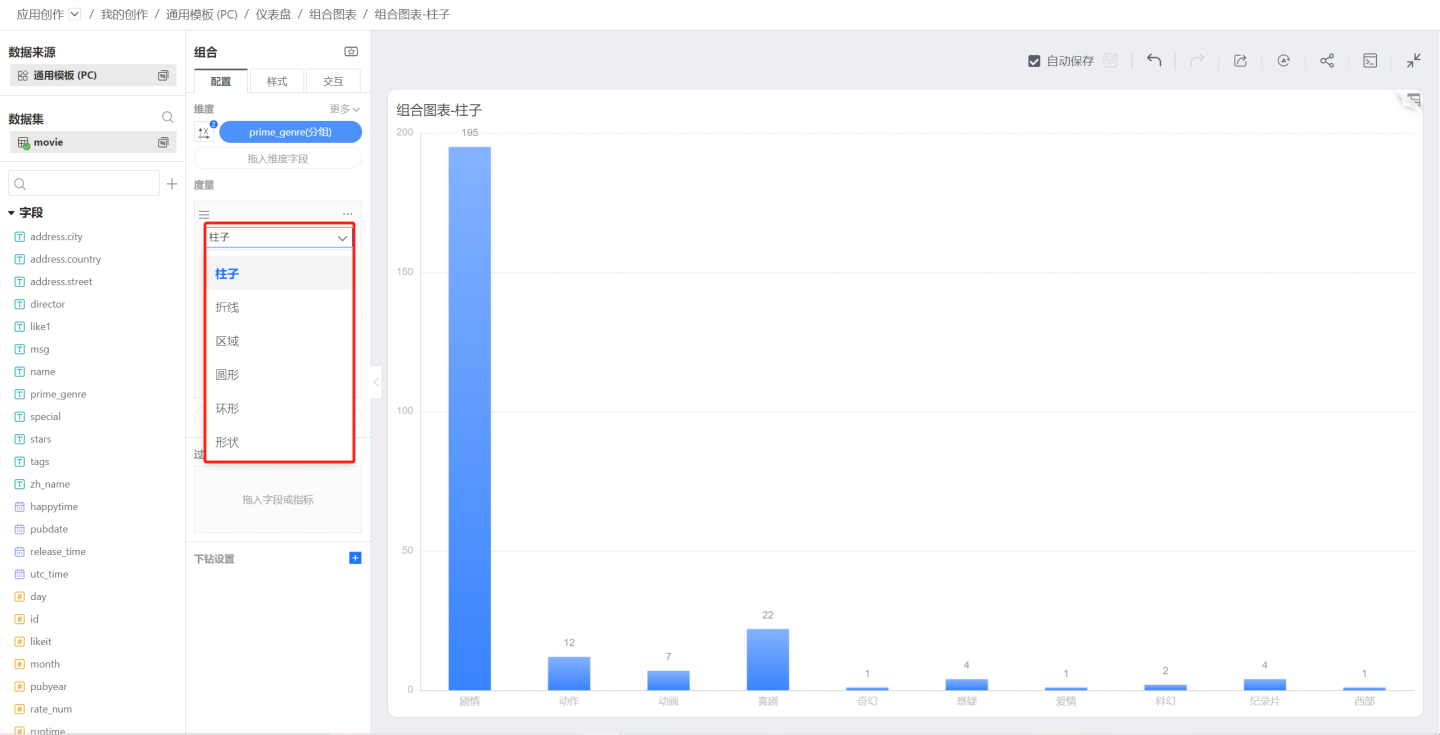The width and height of the screenshot is (1440, 735).
Task: Click the share icon in the top toolbar
Action: click(1327, 61)
